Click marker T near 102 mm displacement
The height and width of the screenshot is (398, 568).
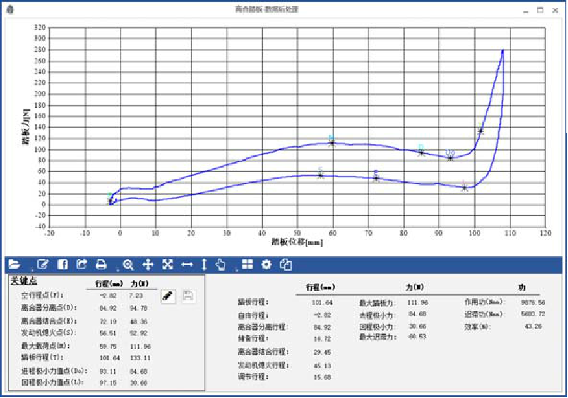tap(481, 131)
